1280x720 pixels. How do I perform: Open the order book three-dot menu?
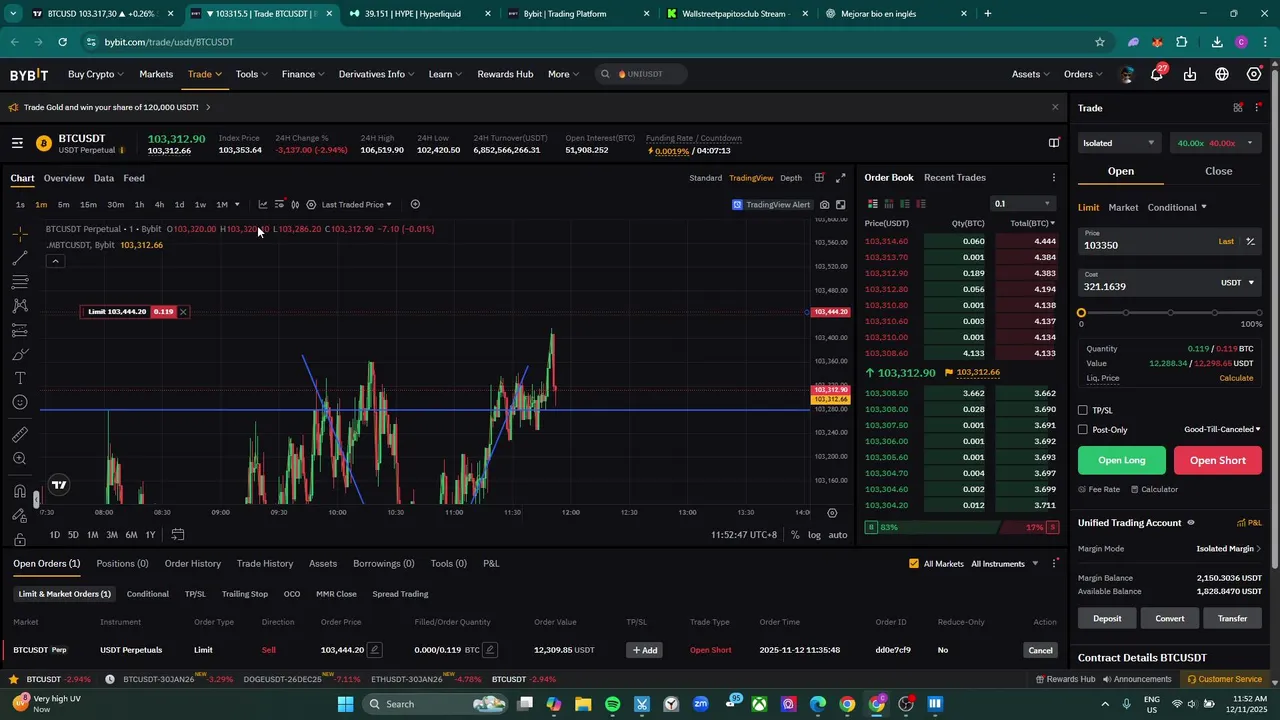(x=1053, y=178)
